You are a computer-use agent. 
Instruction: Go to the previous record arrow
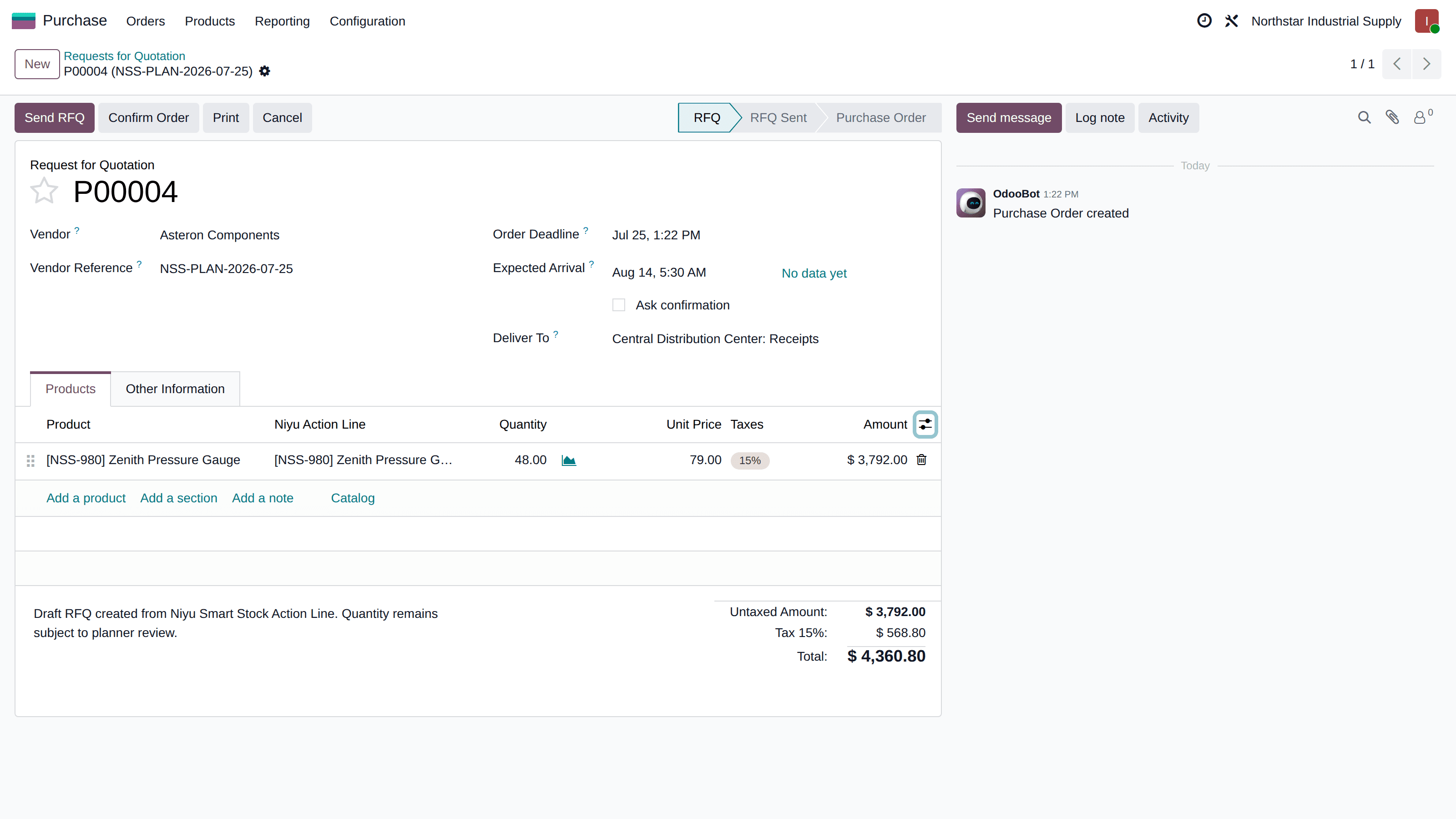click(x=1397, y=64)
